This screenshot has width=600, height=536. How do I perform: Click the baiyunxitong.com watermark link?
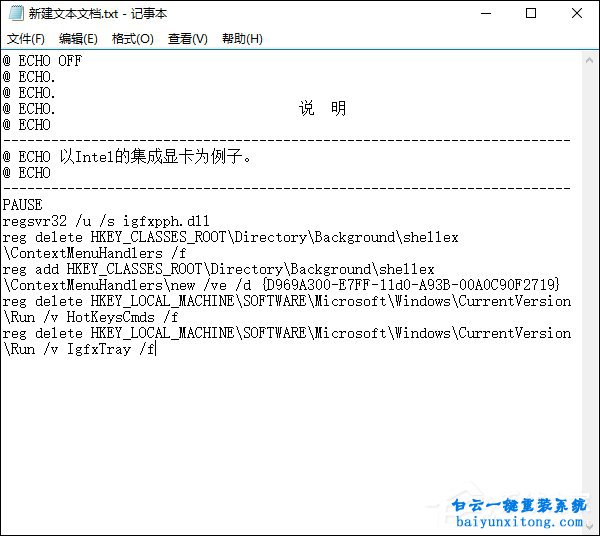[518, 522]
